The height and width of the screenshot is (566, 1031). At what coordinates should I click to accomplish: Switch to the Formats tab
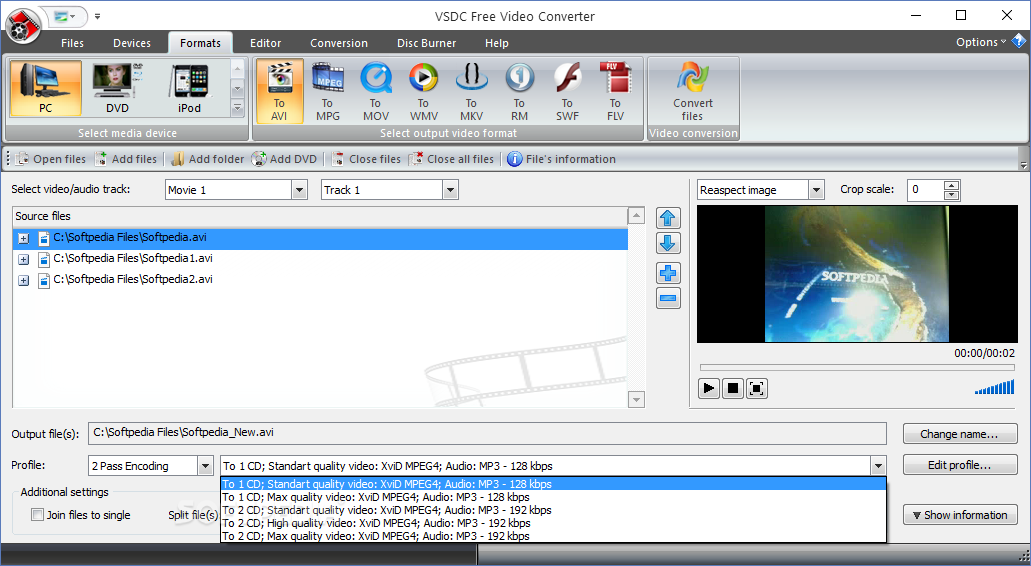coord(201,43)
